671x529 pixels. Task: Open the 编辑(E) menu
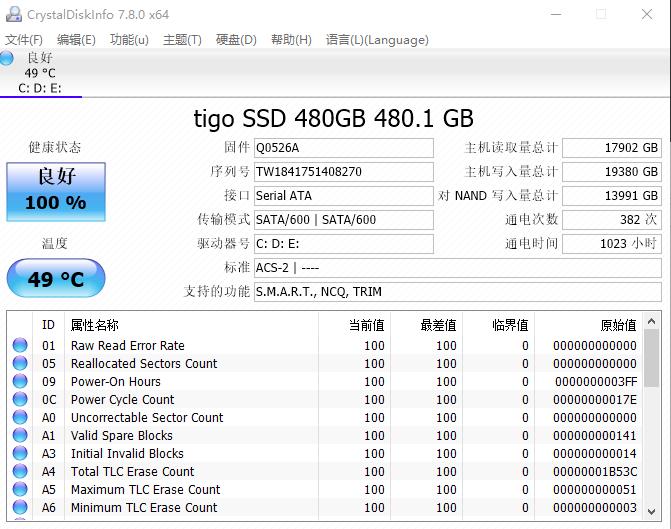point(76,40)
